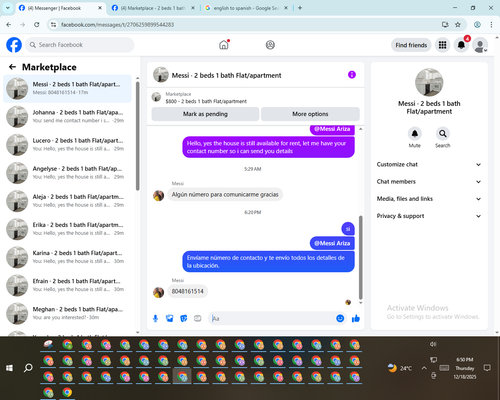Click the message Algún número para comunicarme gracias
500x400 pixels.
click(225, 194)
